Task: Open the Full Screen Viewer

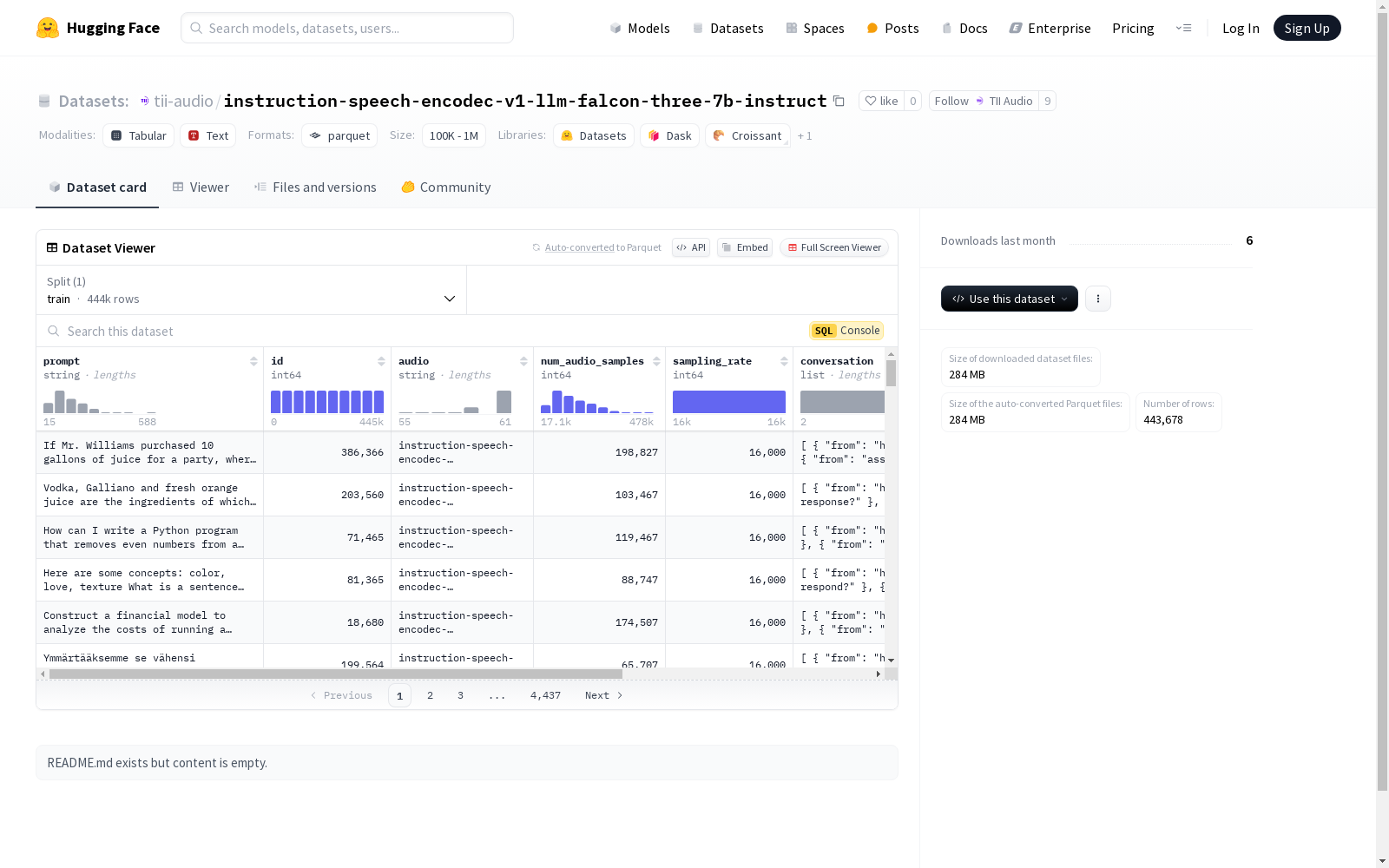Action: [834, 247]
